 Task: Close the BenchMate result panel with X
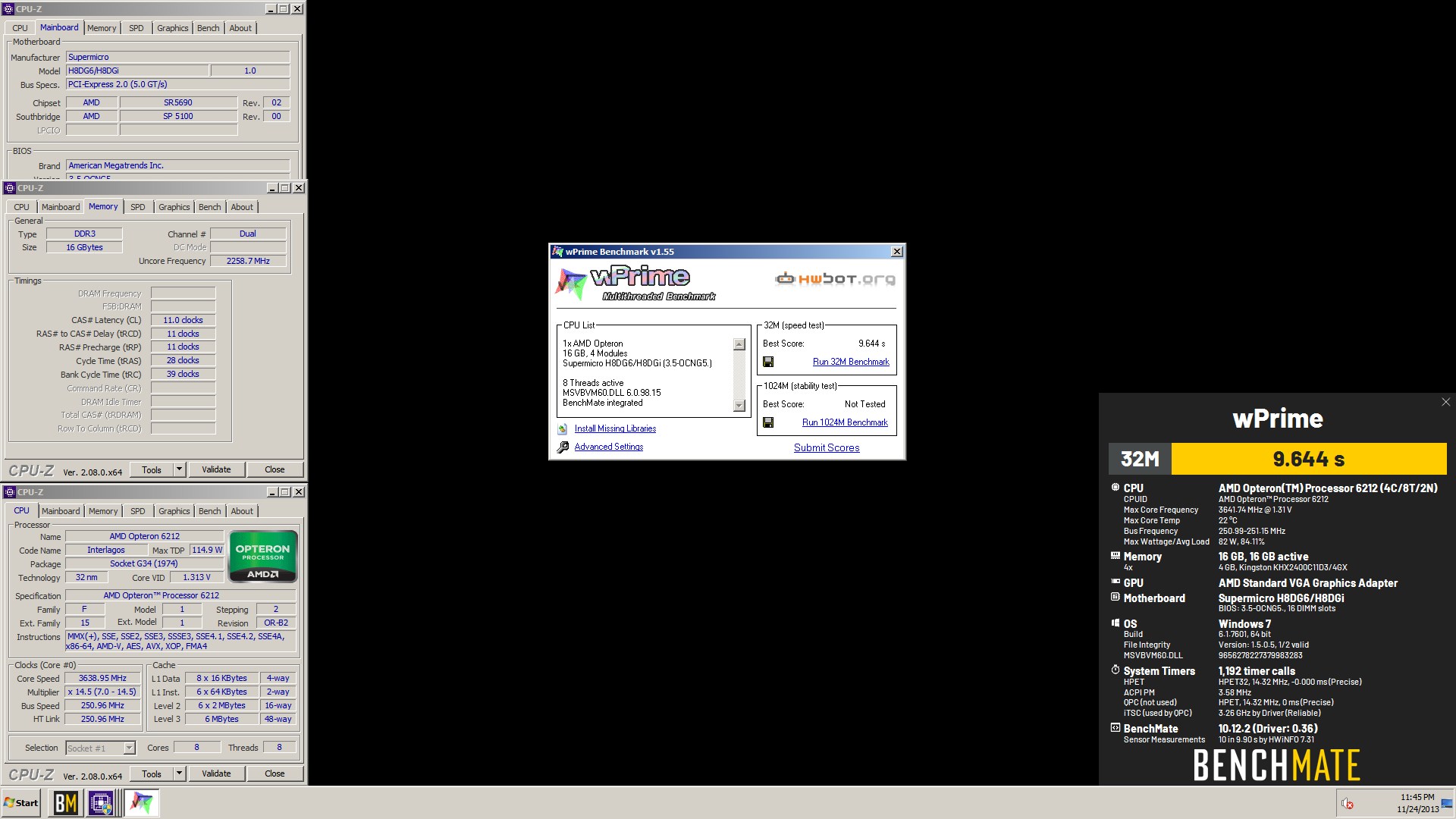(1445, 402)
